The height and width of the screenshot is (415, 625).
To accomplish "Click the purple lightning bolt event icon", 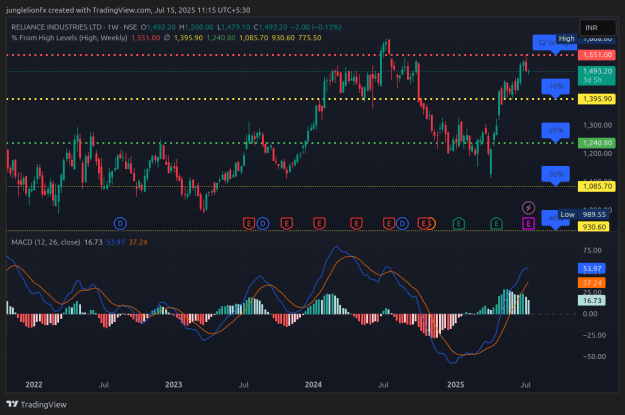I will [528, 208].
